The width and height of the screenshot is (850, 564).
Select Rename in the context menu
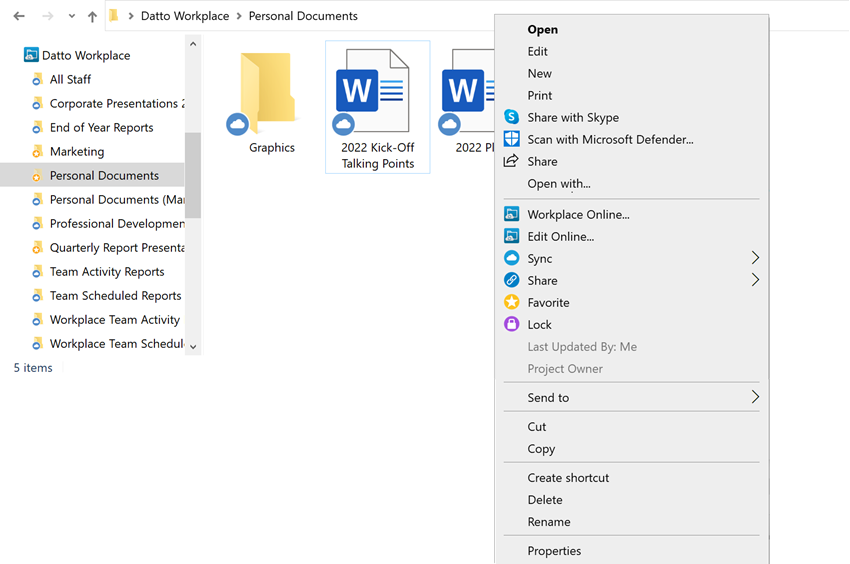coord(549,521)
